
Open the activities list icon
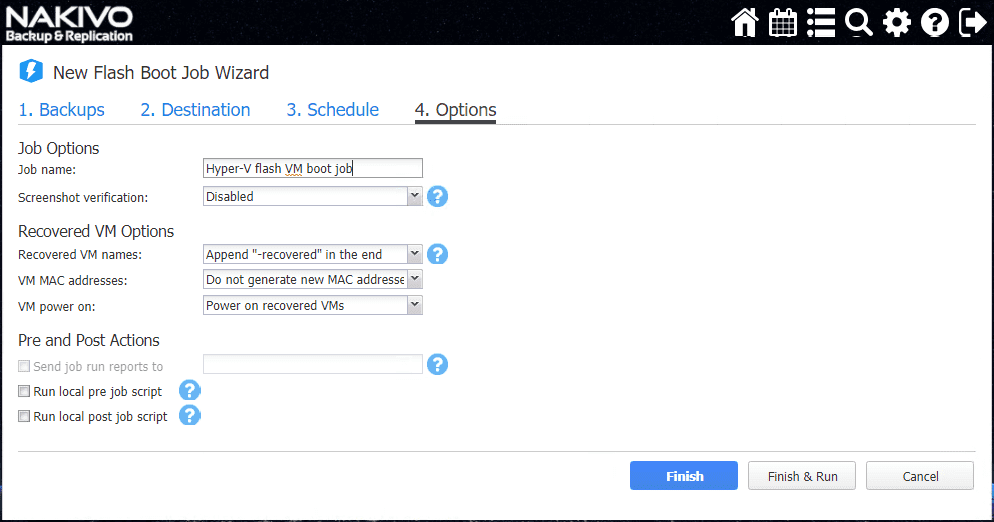click(821, 22)
